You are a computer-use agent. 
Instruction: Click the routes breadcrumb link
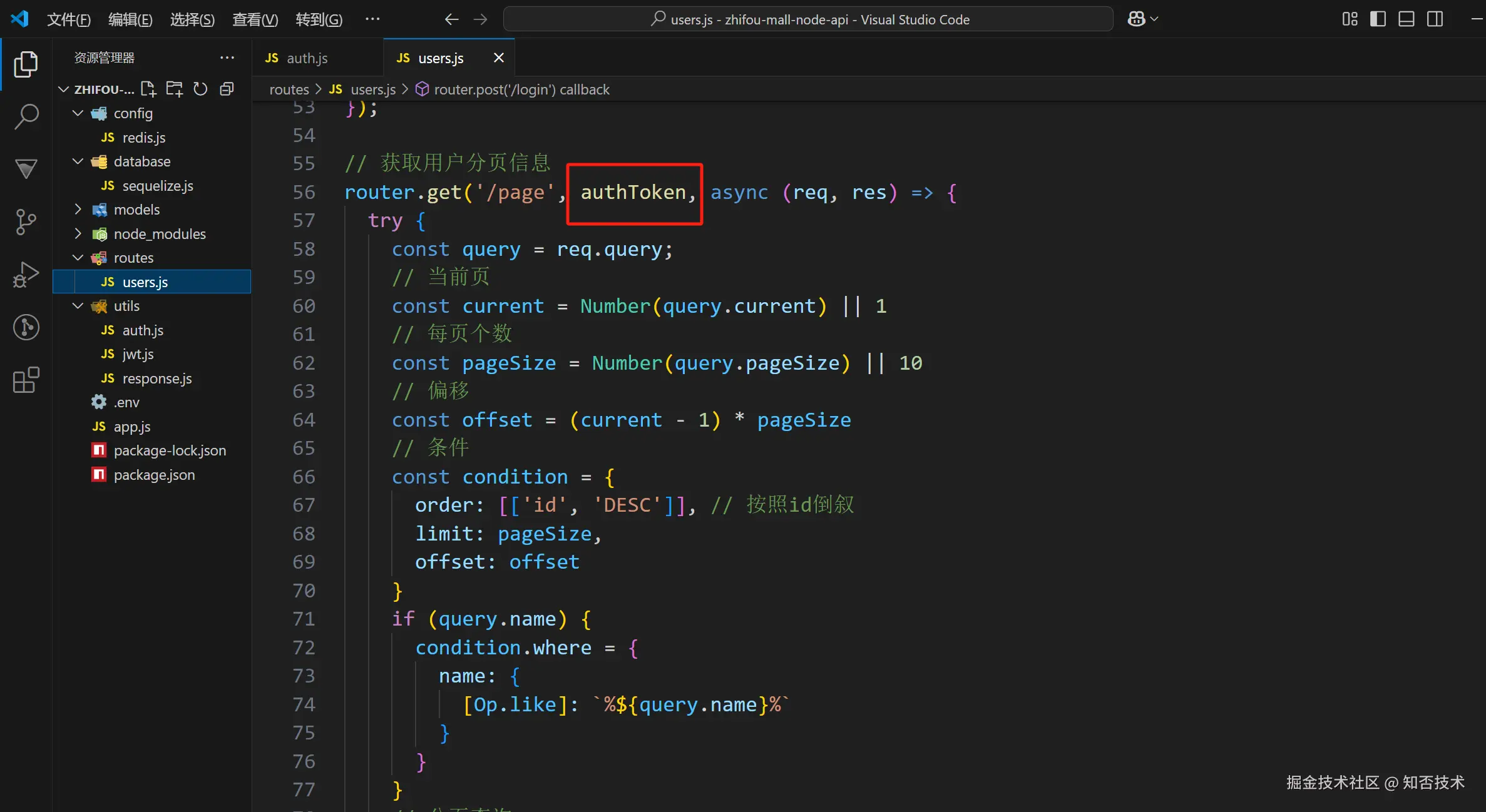pos(289,89)
